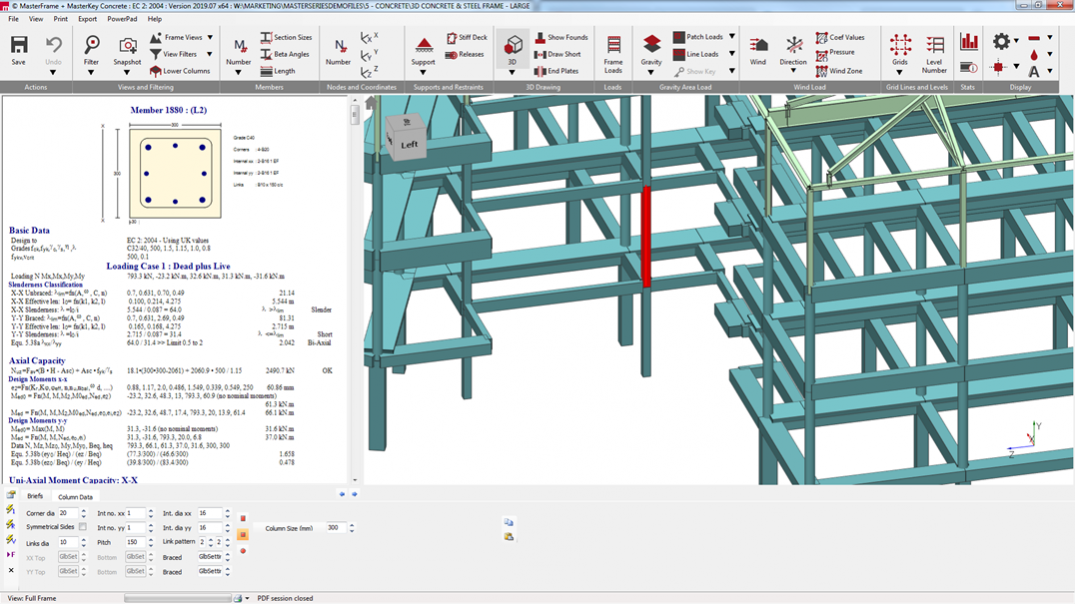This screenshot has height=604, width=1075.
Task: Open the Help menu
Action: click(x=155, y=19)
